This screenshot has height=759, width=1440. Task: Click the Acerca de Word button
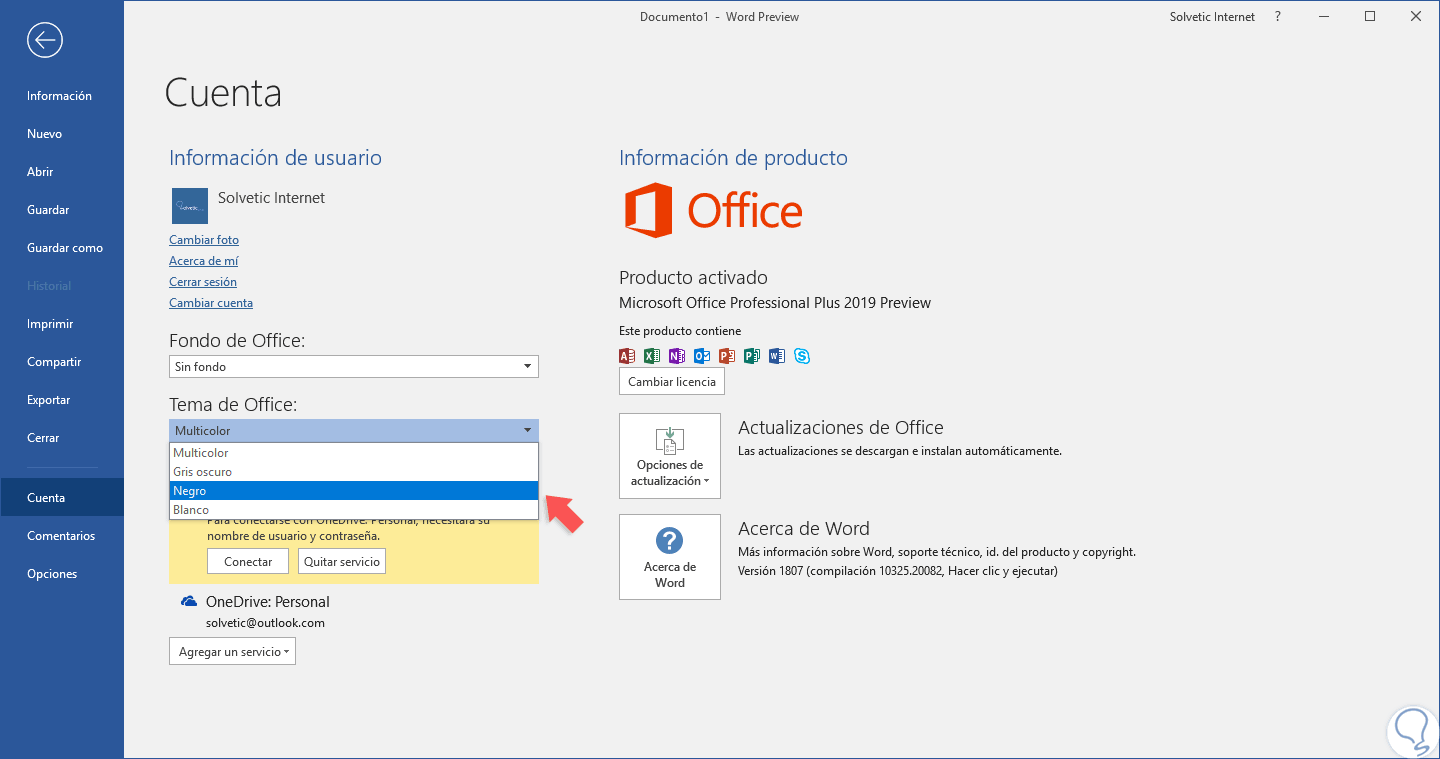670,557
